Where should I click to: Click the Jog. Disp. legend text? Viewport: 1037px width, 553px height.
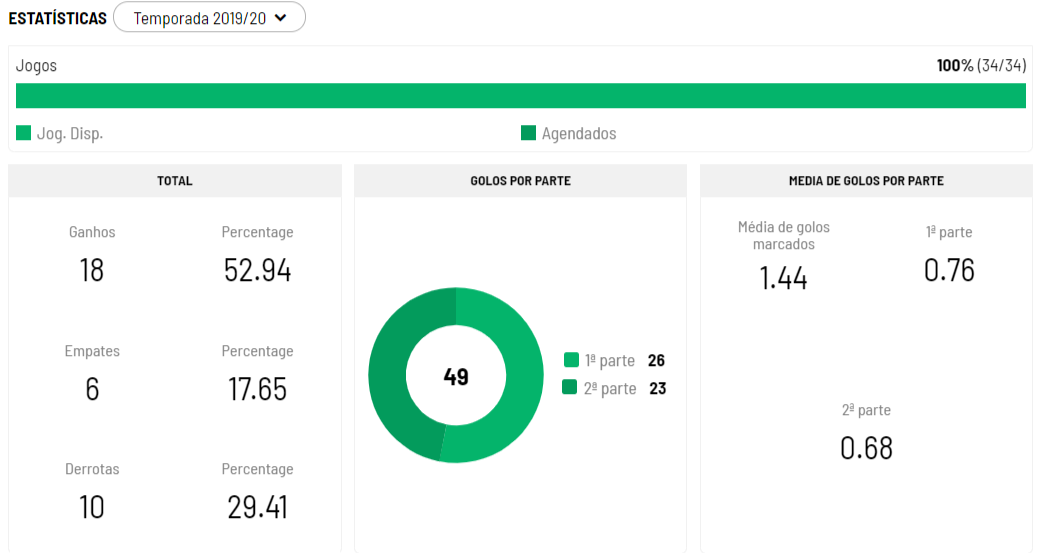coord(69,134)
